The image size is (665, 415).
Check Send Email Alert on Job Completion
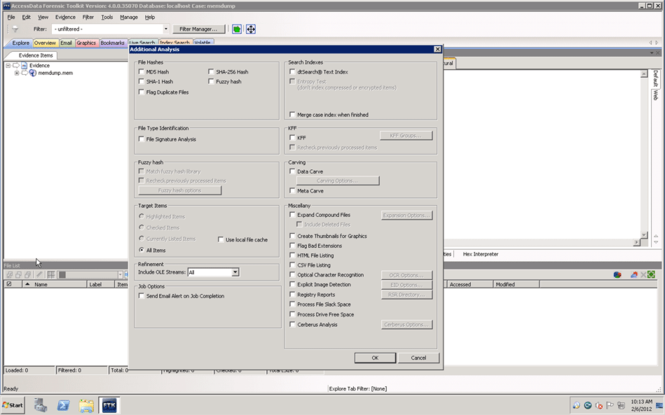coord(141,296)
